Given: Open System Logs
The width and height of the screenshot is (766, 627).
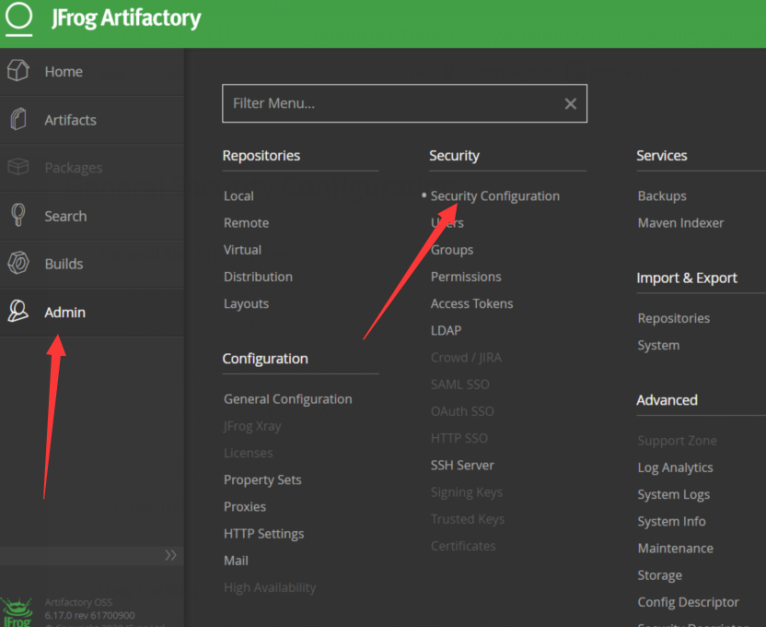Looking at the screenshot, I should [674, 495].
